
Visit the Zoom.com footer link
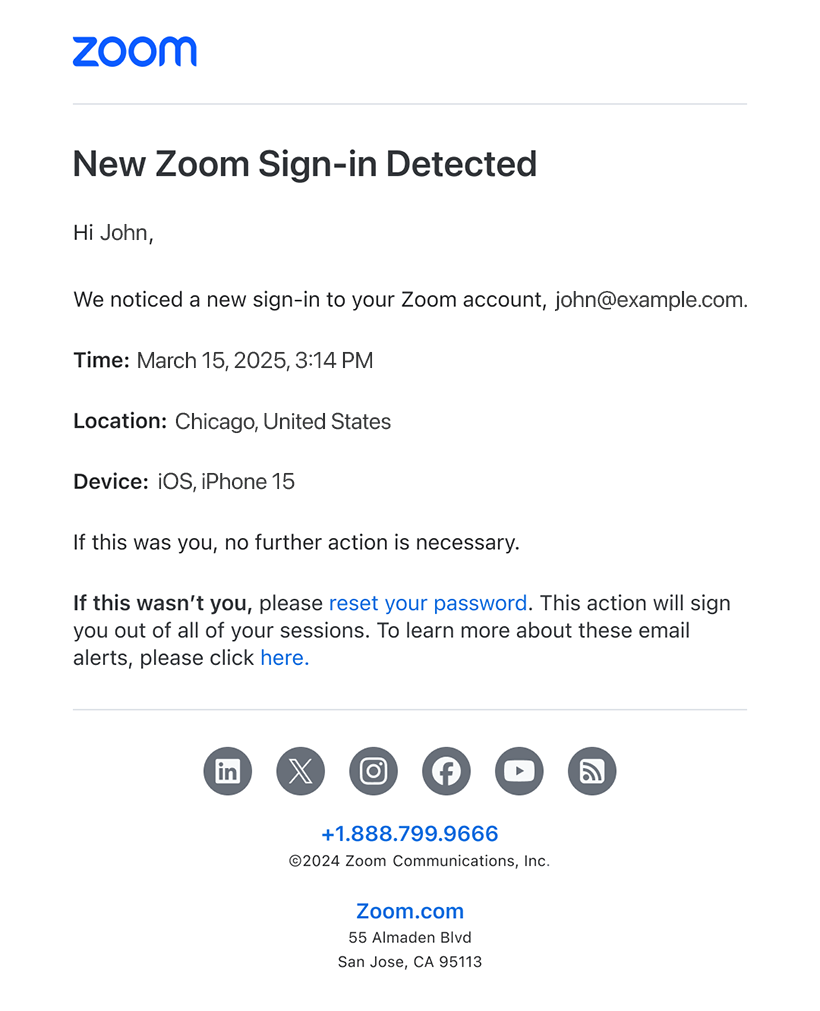pyautogui.click(x=410, y=911)
